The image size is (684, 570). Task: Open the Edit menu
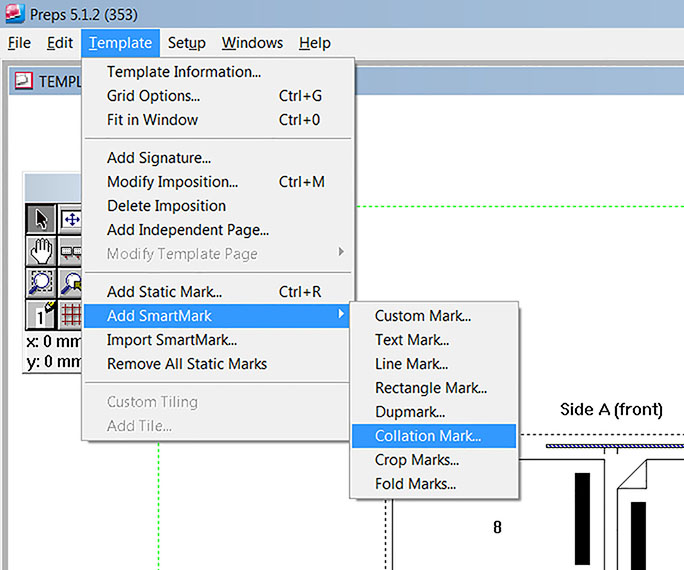pyautogui.click(x=60, y=43)
